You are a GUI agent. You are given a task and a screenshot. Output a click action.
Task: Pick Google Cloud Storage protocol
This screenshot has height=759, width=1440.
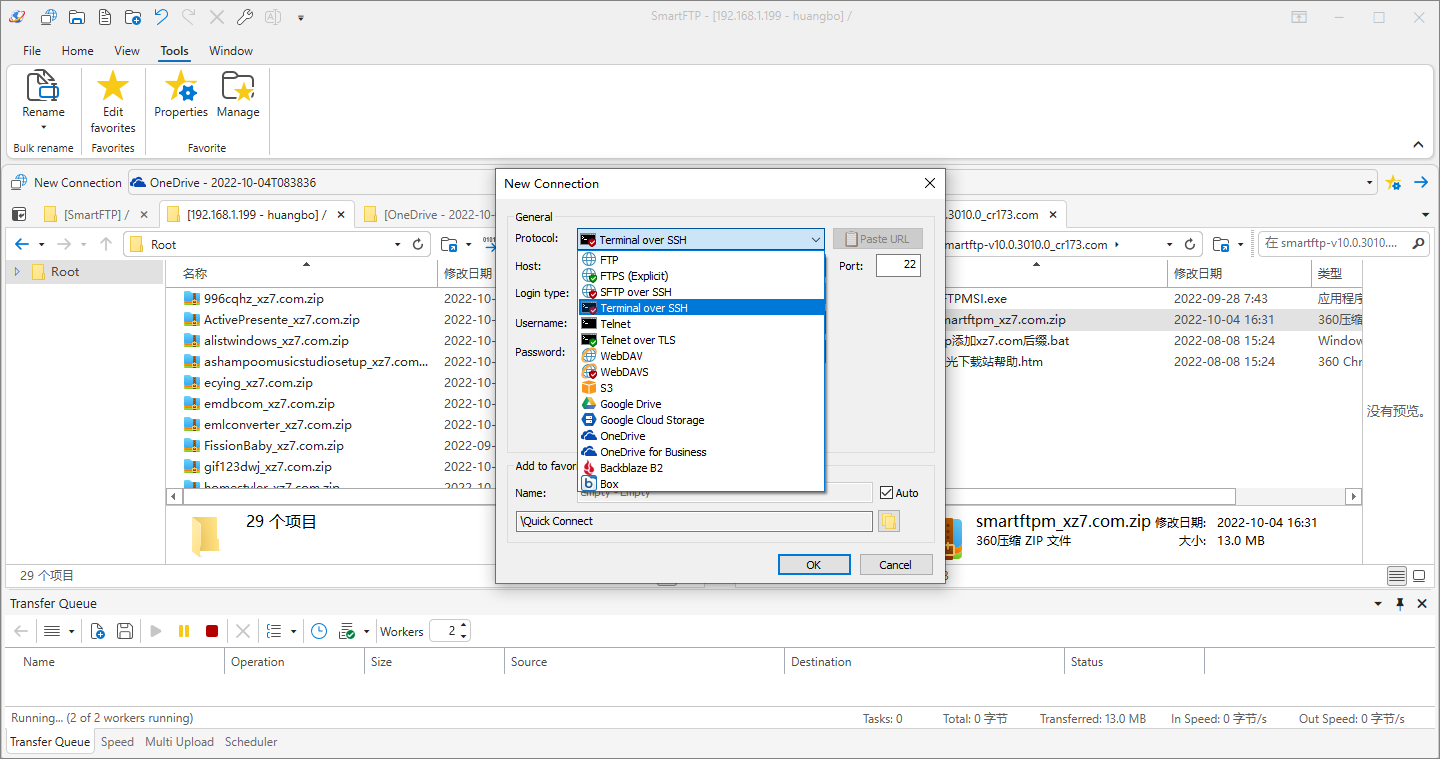(x=701, y=420)
